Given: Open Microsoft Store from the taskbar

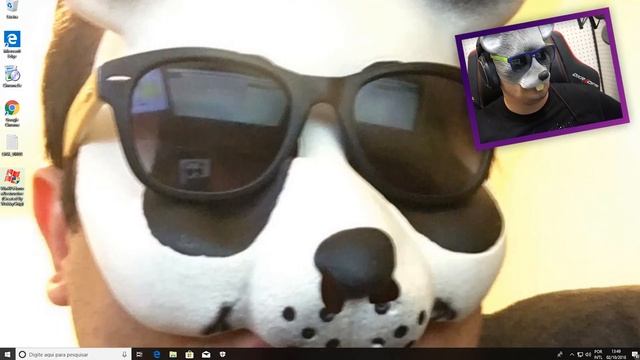Looking at the screenshot, I should point(189,354).
